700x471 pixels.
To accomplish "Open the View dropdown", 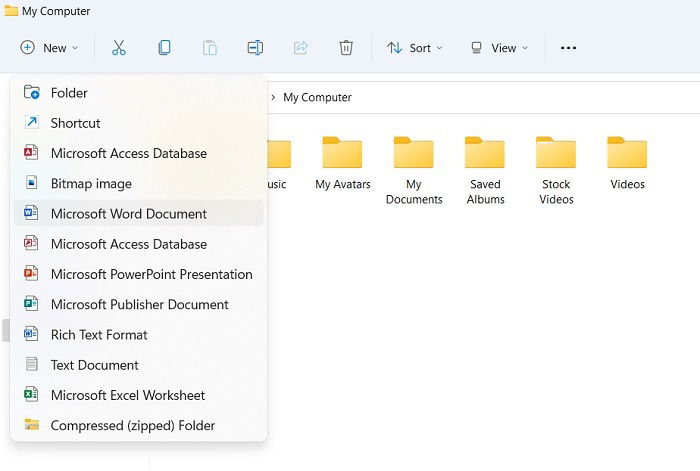I will (500, 48).
